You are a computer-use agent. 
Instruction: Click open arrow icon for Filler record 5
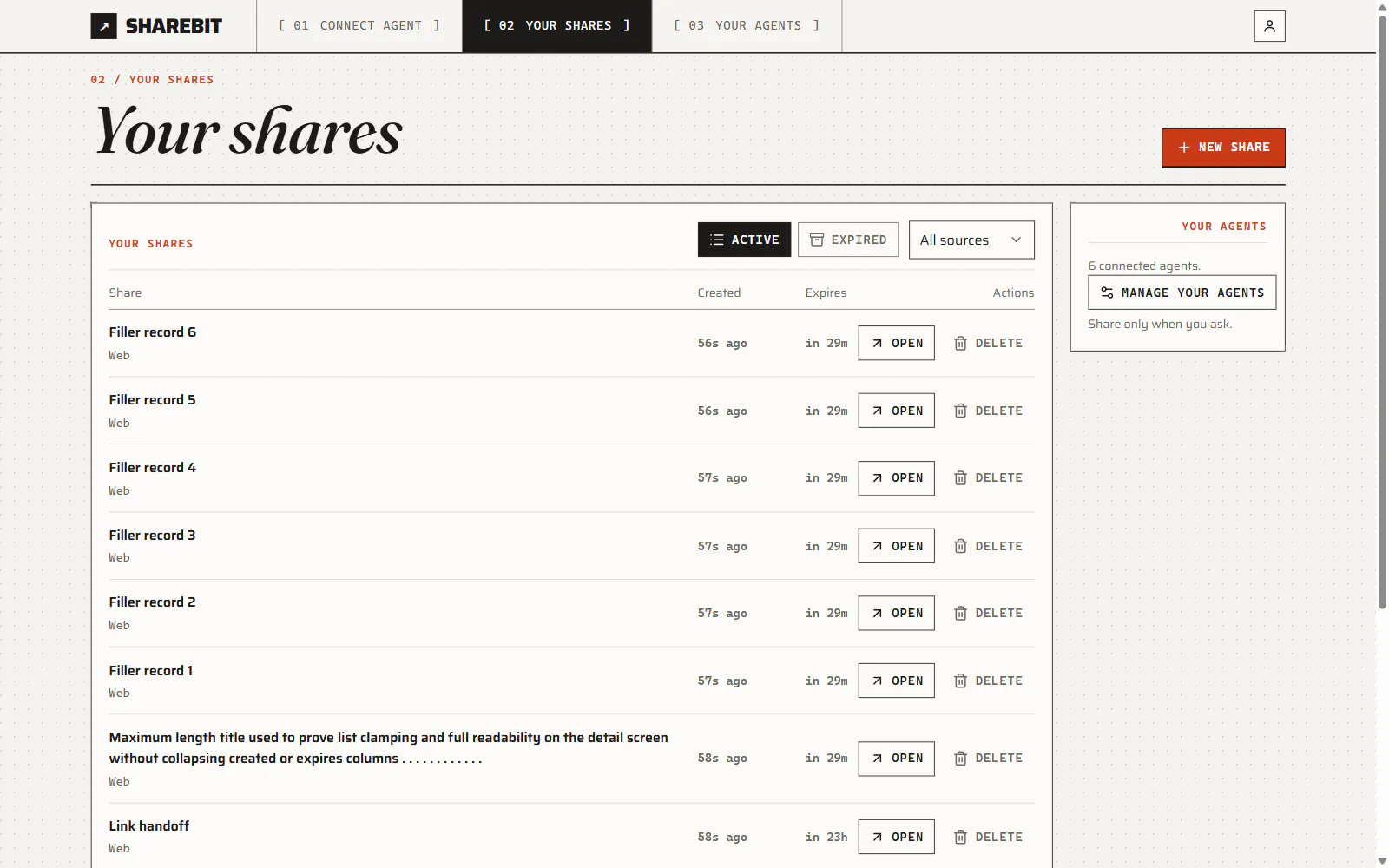878,411
